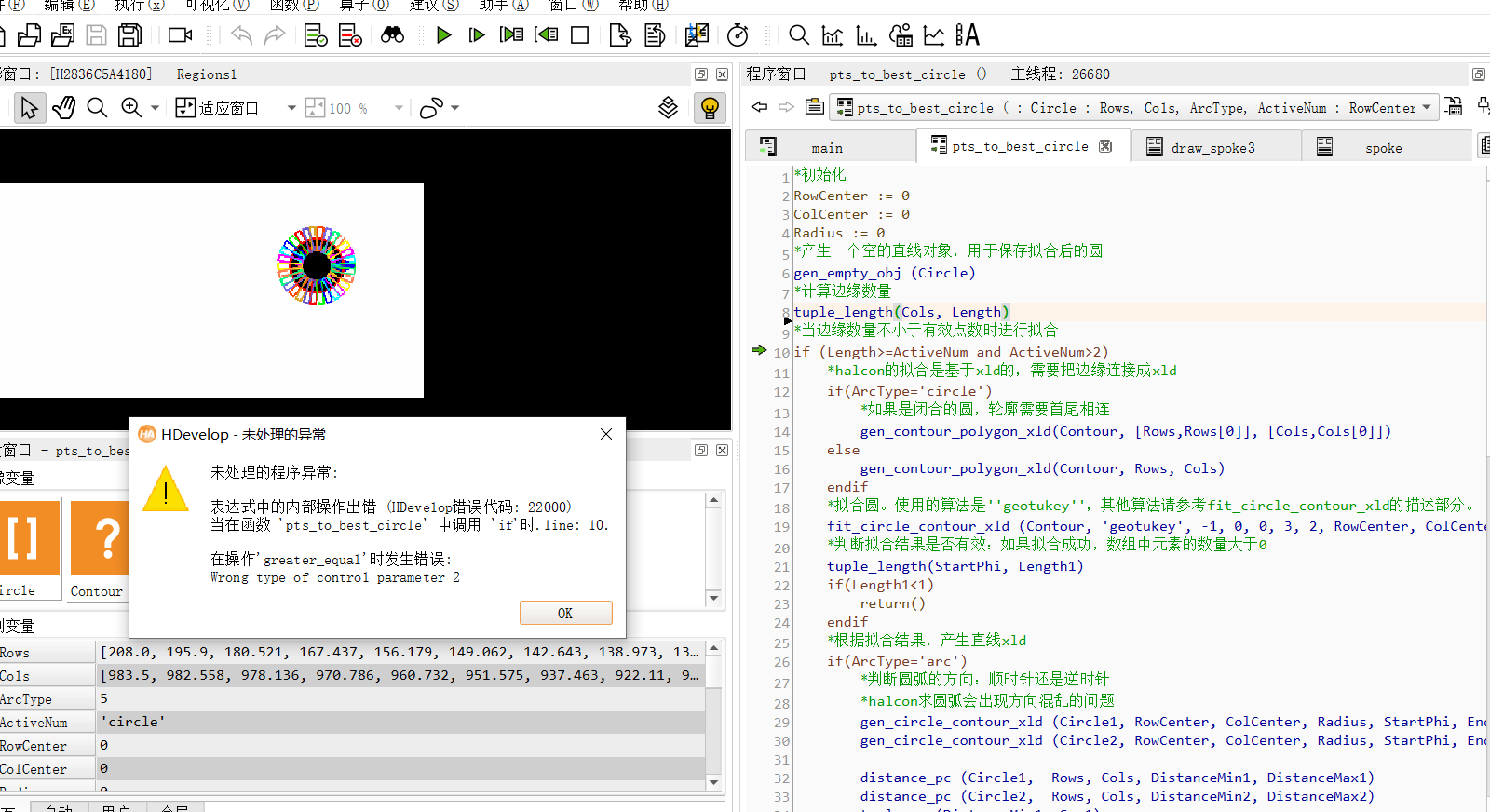This screenshot has height=812, width=1490.
Task: Toggle the layers stack icon in graphics window
Action: tap(668, 108)
